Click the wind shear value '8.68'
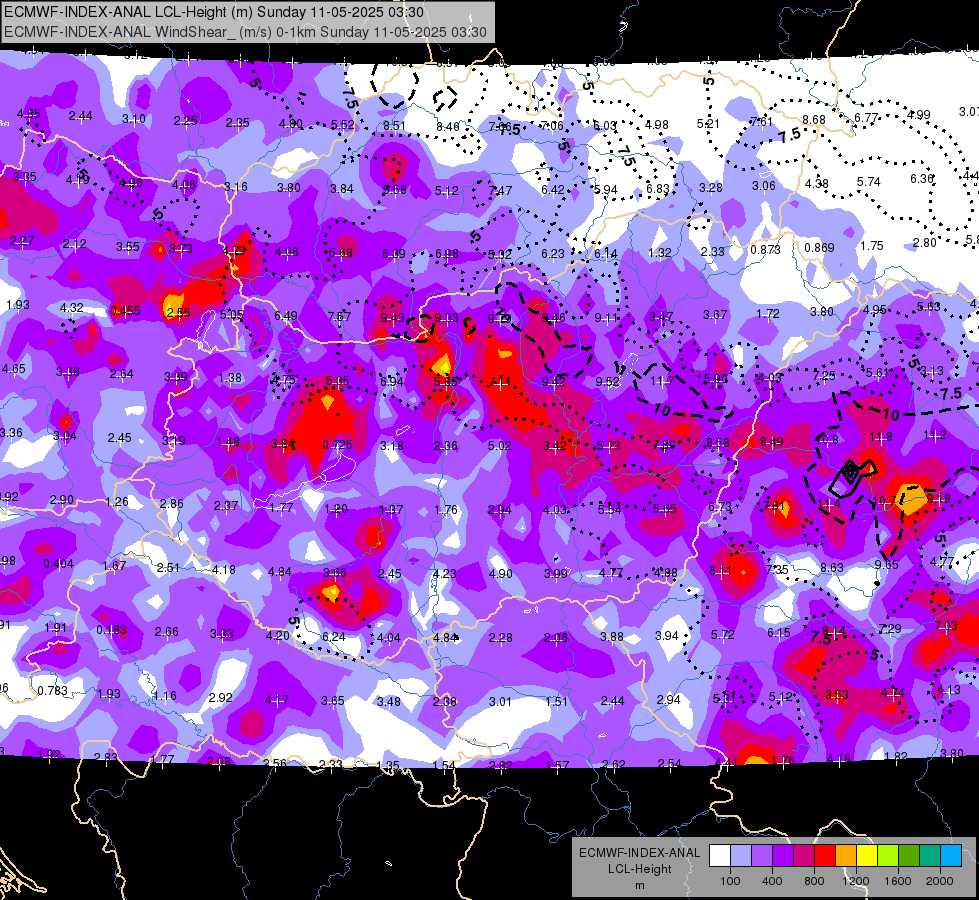979x900 pixels. point(814,119)
